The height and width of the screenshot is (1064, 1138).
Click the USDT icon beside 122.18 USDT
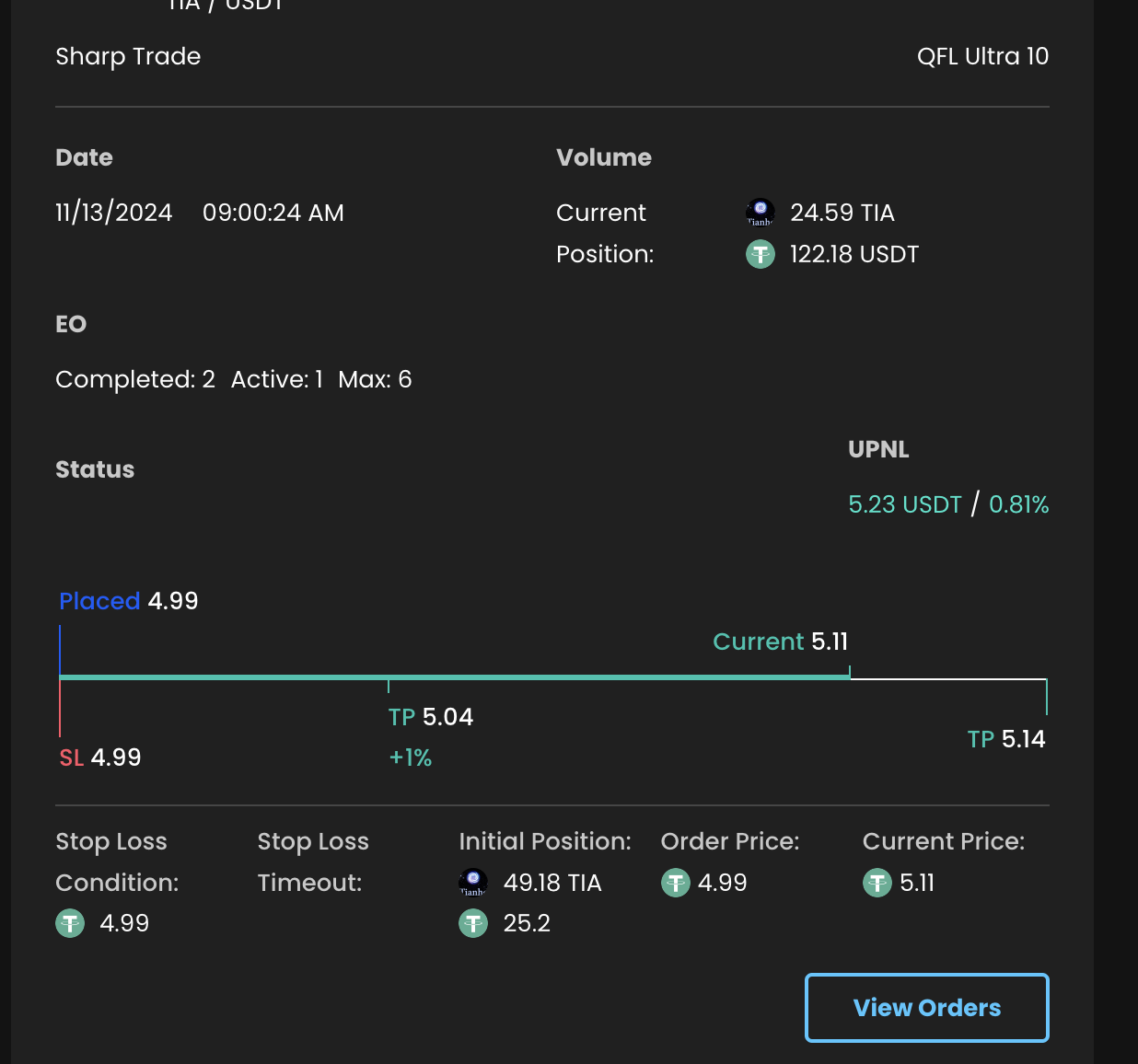pyautogui.click(x=760, y=254)
